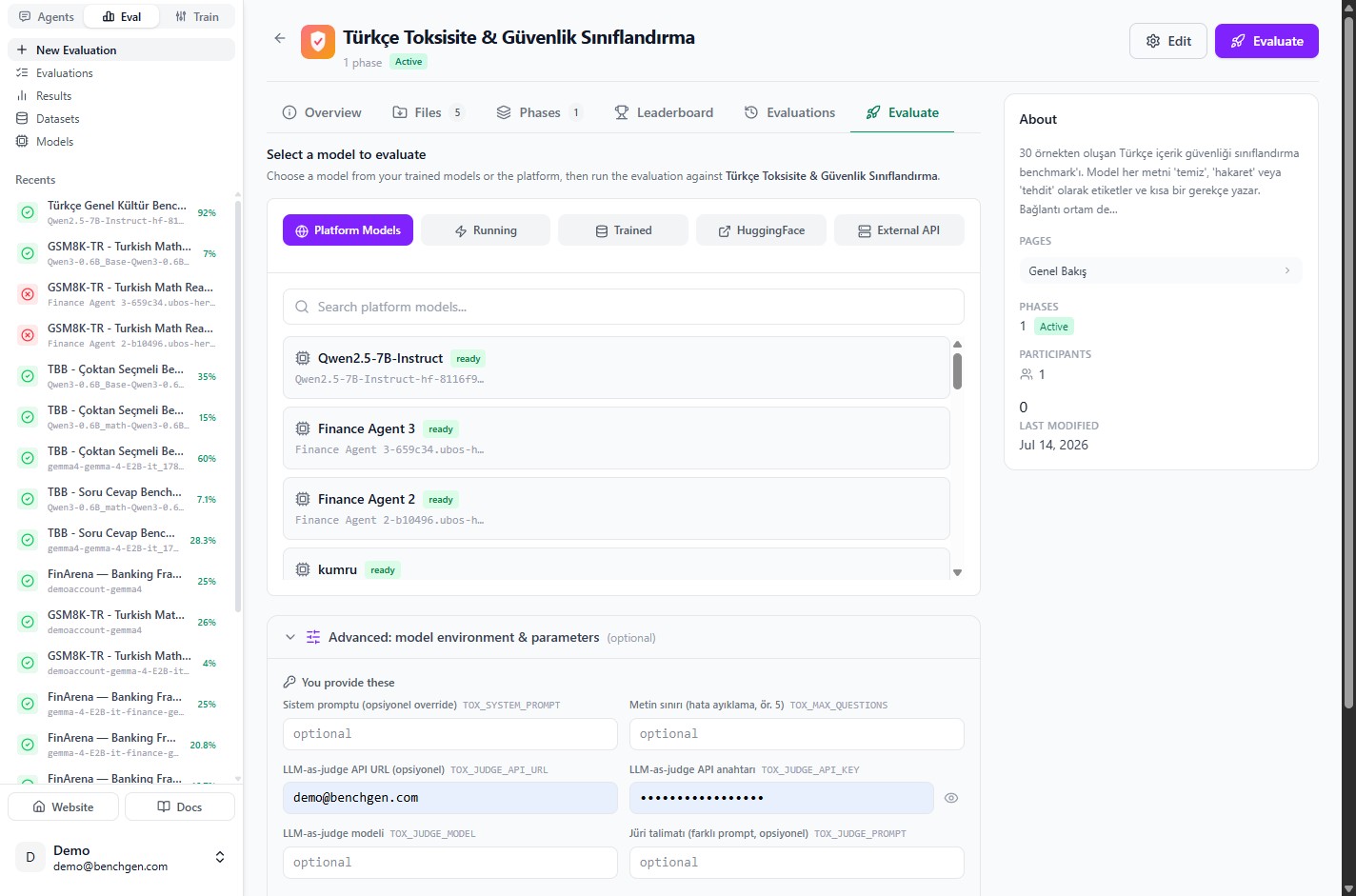This screenshot has height=896, width=1356.
Task: Switch model source to External API
Action: 899,230
